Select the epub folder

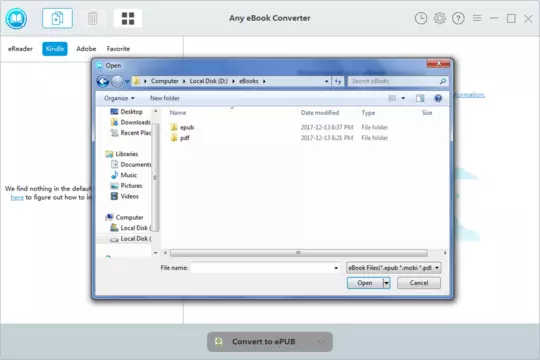click(187, 127)
